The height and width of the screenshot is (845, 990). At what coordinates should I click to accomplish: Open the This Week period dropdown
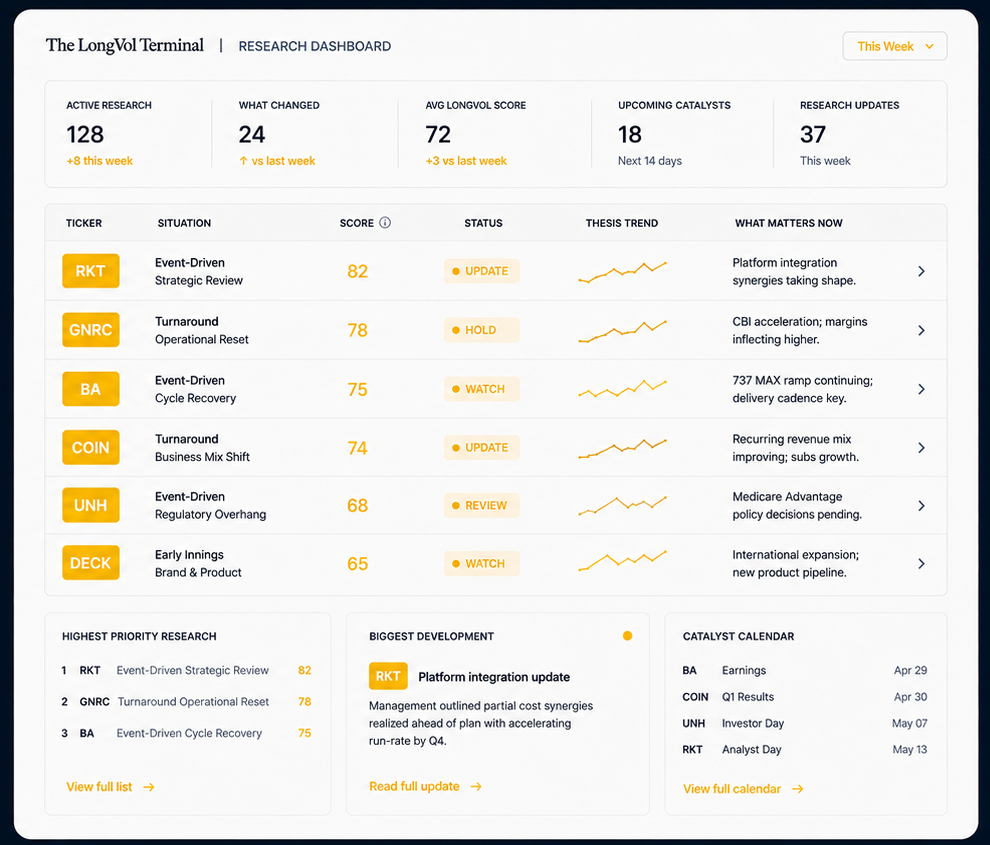895,46
